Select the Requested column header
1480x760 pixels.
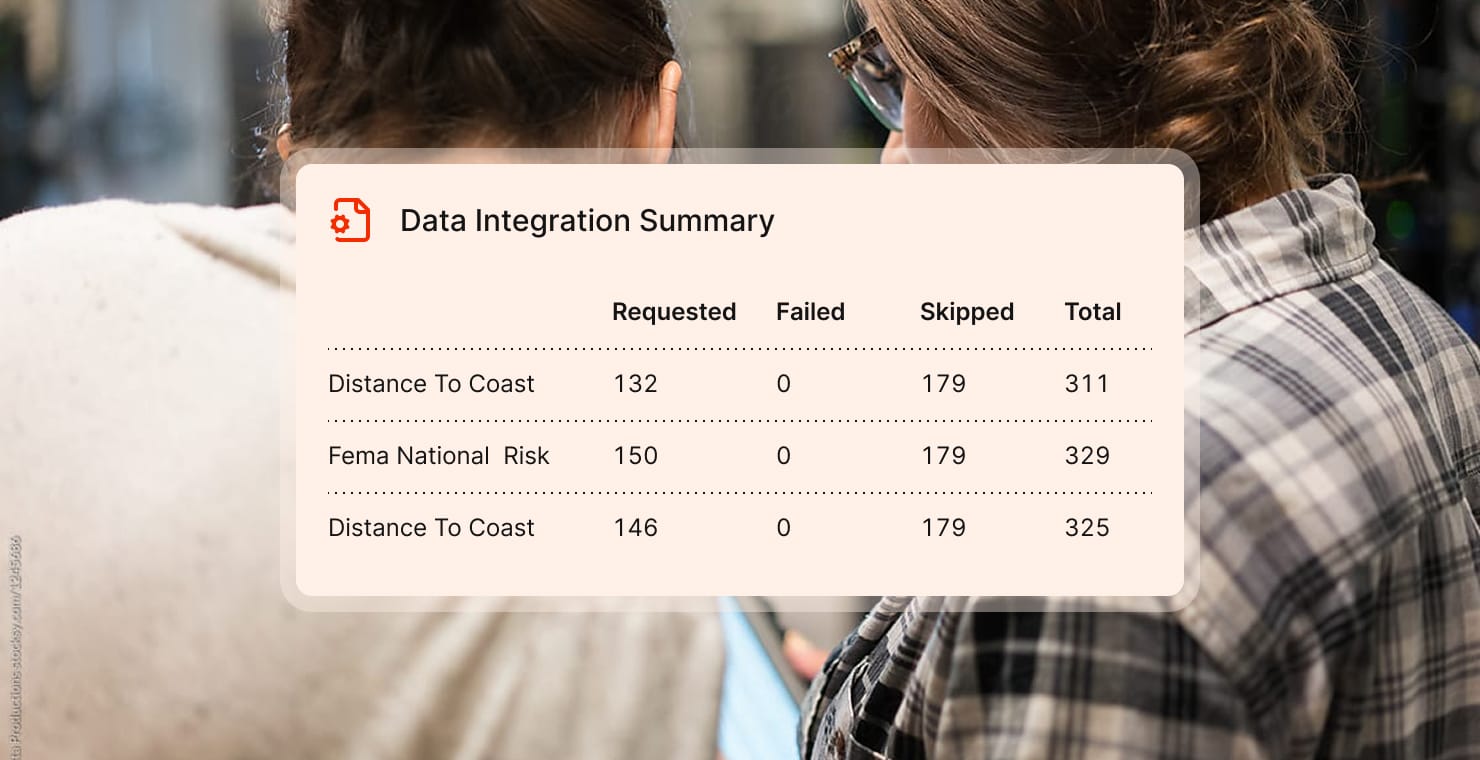[x=674, y=312]
